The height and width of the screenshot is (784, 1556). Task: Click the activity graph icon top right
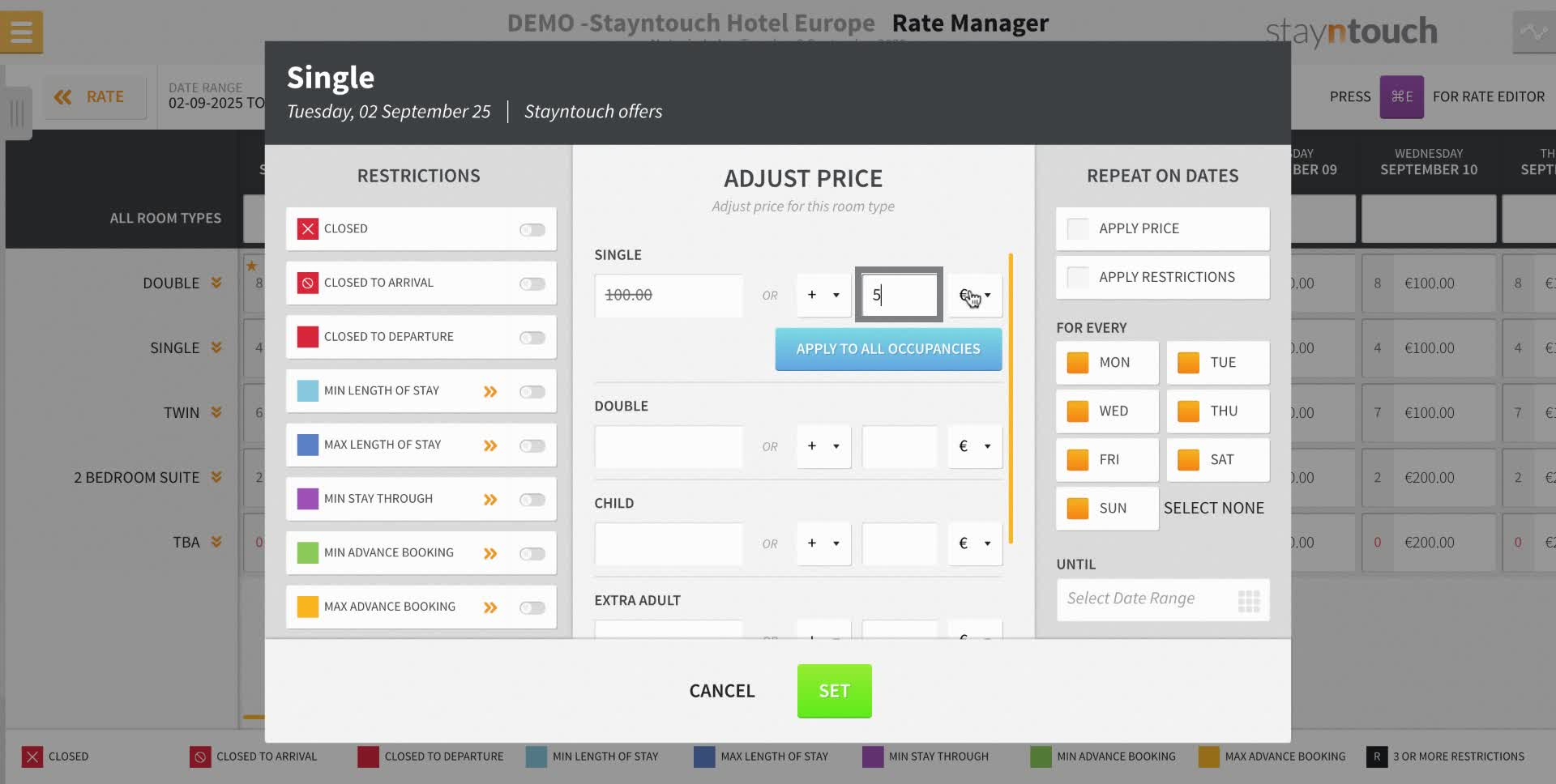coord(1533,32)
